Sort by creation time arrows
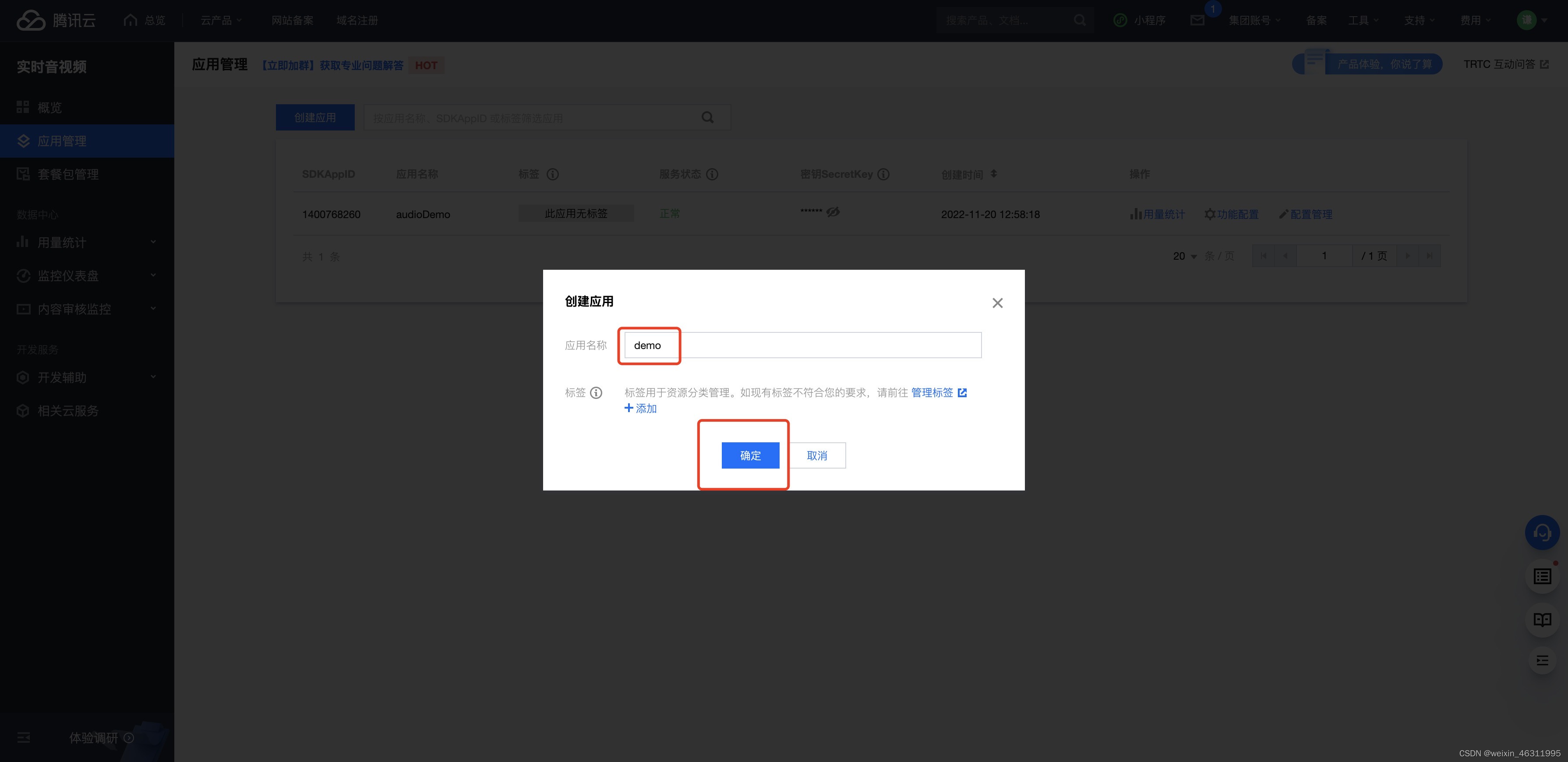 point(993,174)
